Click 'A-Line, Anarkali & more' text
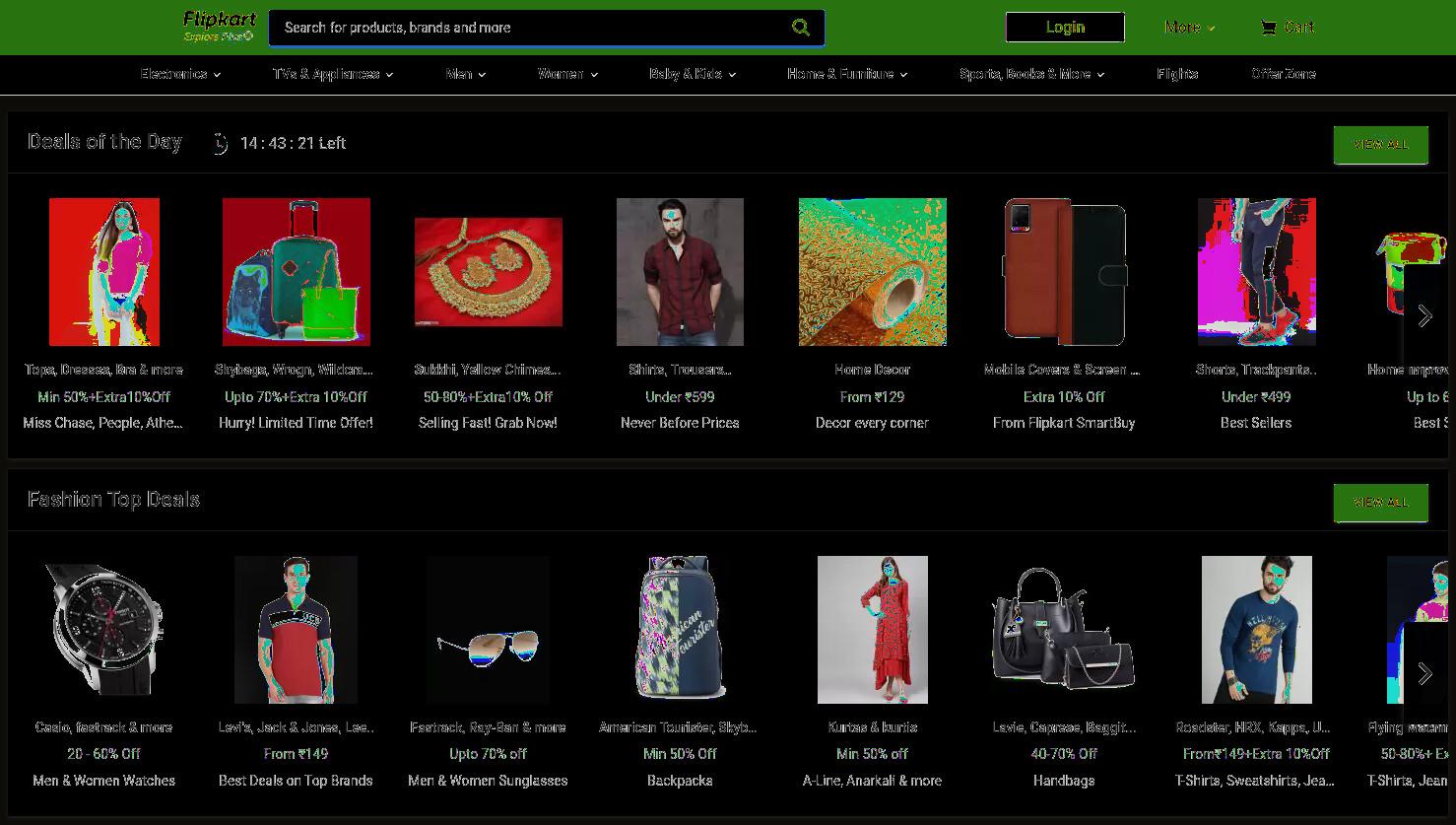Image resolution: width=1456 pixels, height=825 pixels. [873, 781]
